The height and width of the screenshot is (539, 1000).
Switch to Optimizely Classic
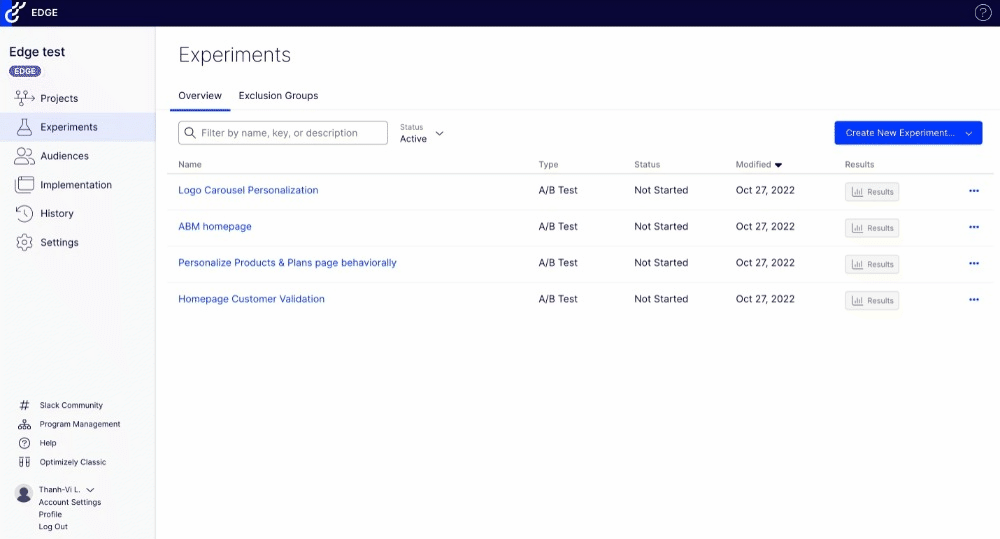pos(73,462)
